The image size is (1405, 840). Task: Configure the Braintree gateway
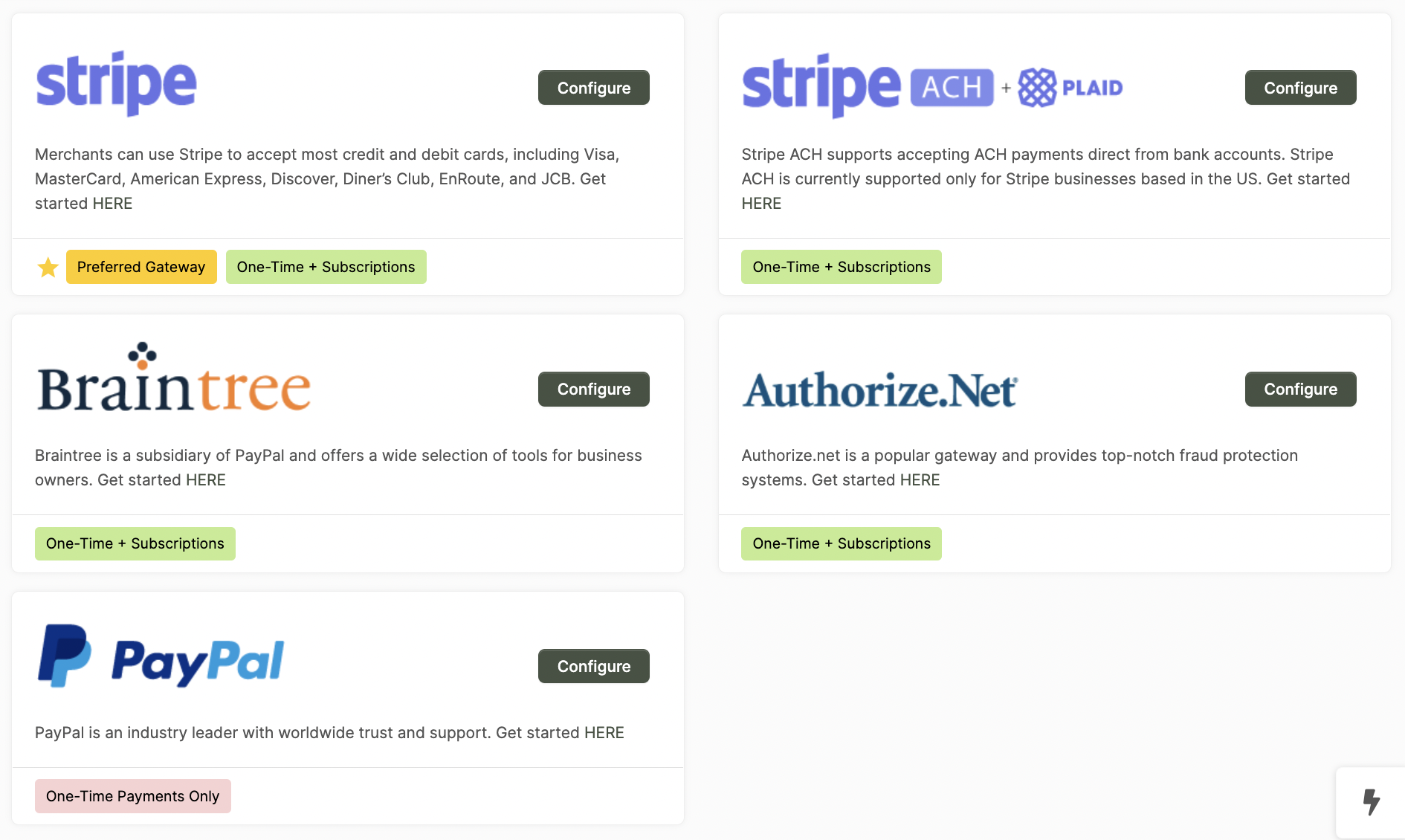pyautogui.click(x=593, y=389)
